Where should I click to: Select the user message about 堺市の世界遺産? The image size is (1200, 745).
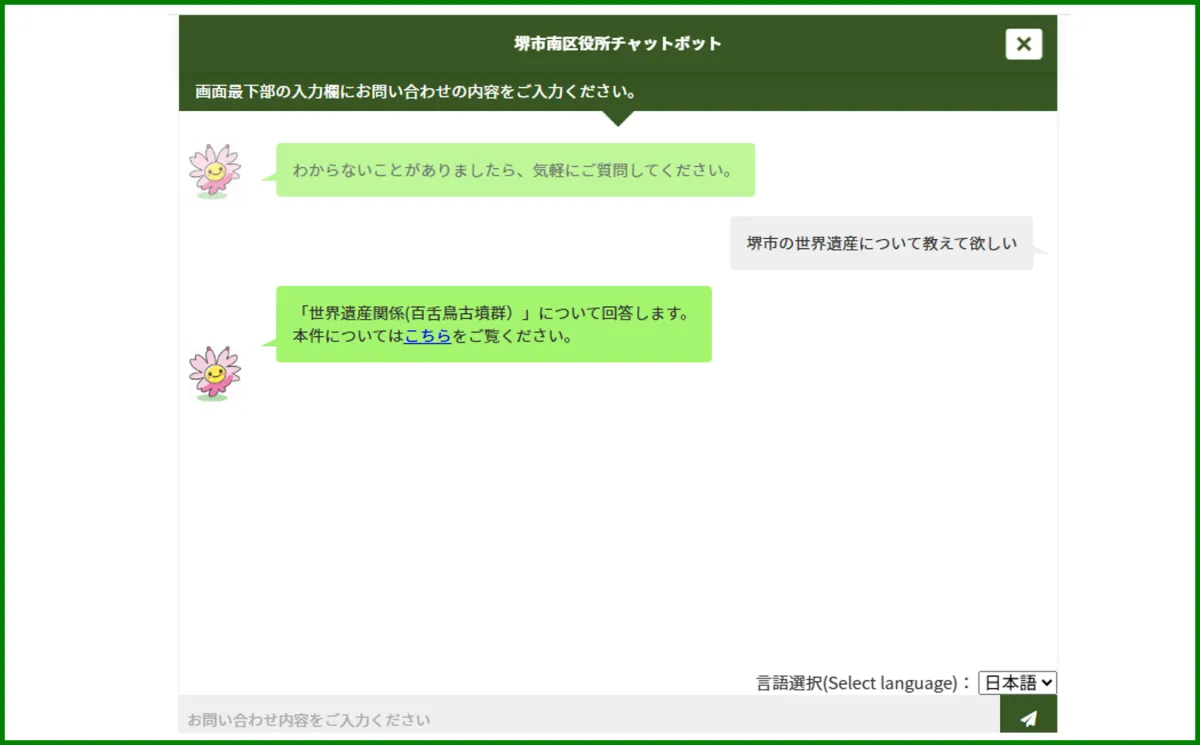880,243
